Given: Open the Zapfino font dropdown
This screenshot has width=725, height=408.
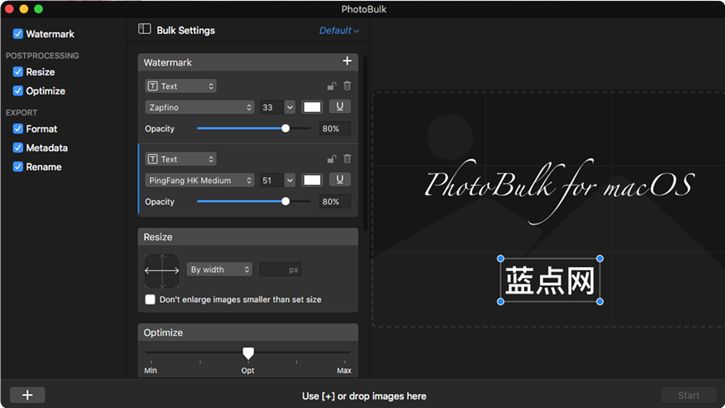Looking at the screenshot, I should 200,107.
